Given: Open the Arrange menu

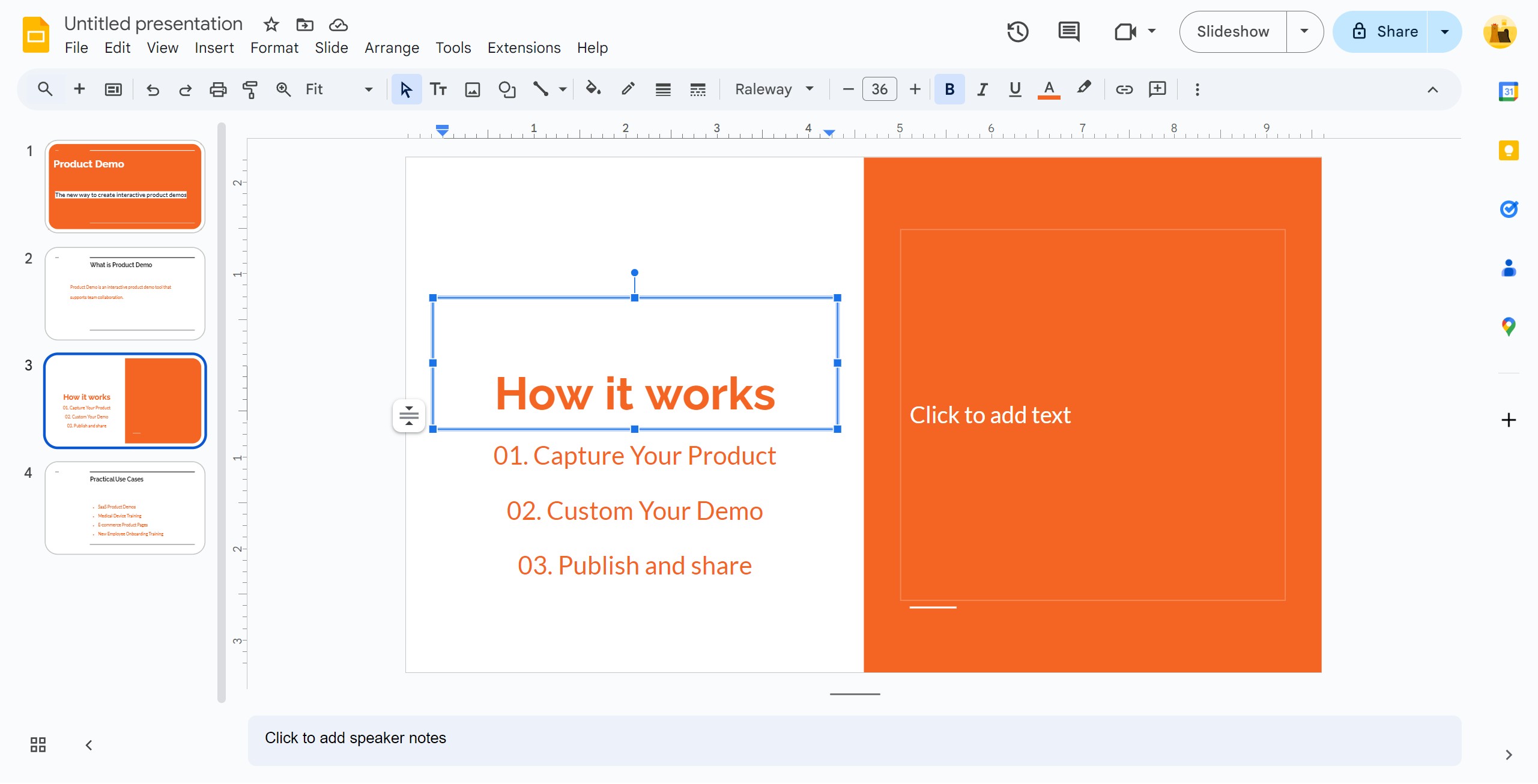Looking at the screenshot, I should click(x=392, y=47).
